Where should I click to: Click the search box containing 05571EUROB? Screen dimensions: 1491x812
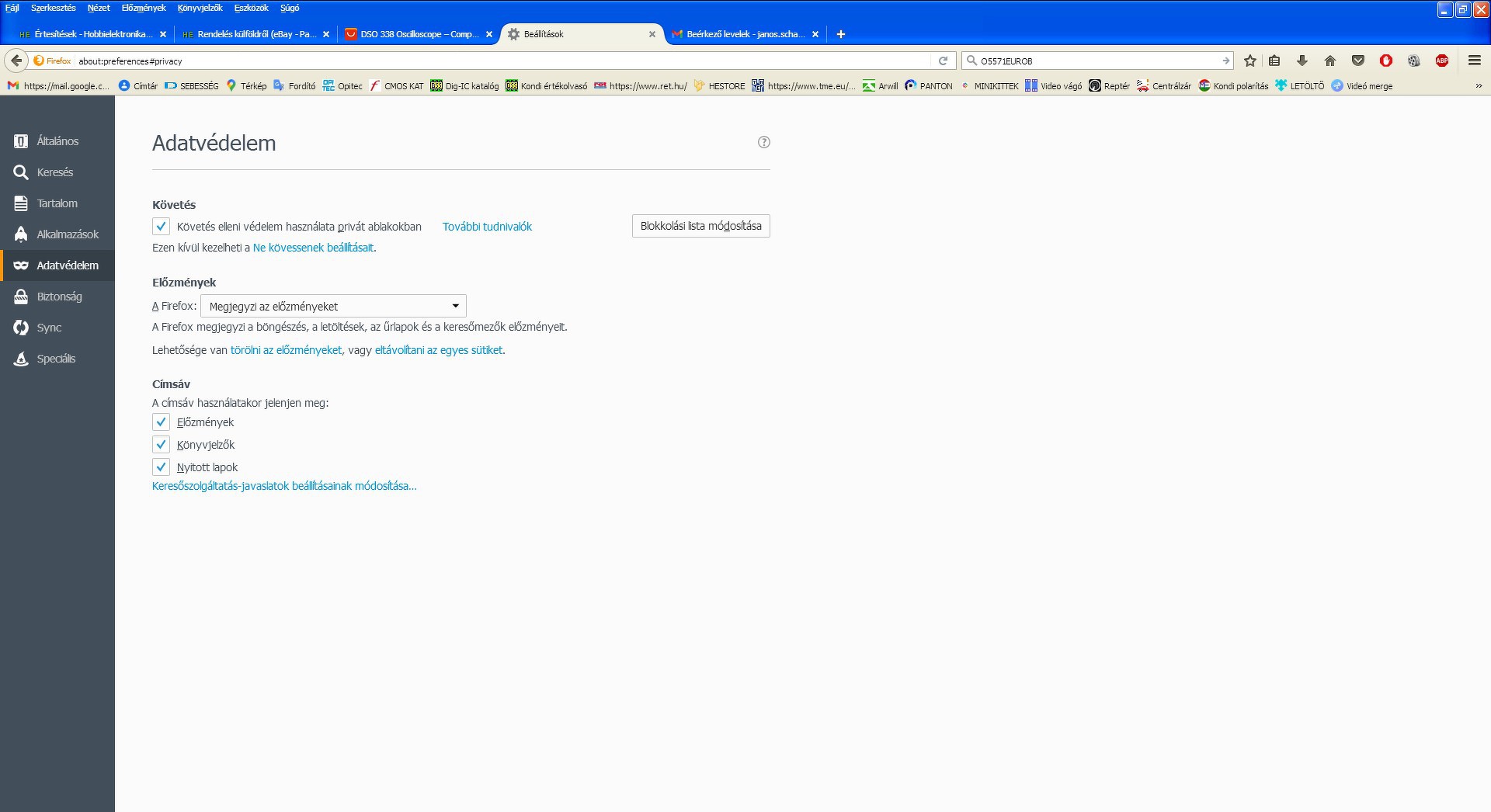[x=1097, y=61]
